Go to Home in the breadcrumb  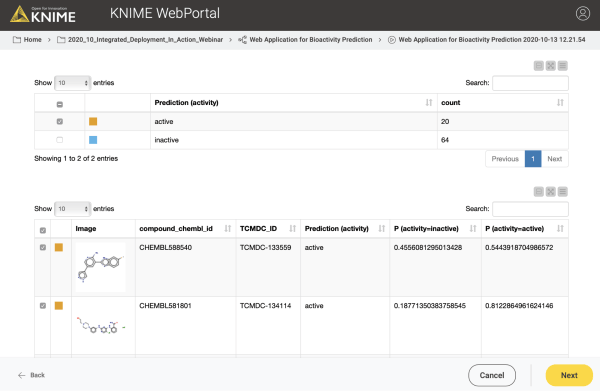click(33, 40)
